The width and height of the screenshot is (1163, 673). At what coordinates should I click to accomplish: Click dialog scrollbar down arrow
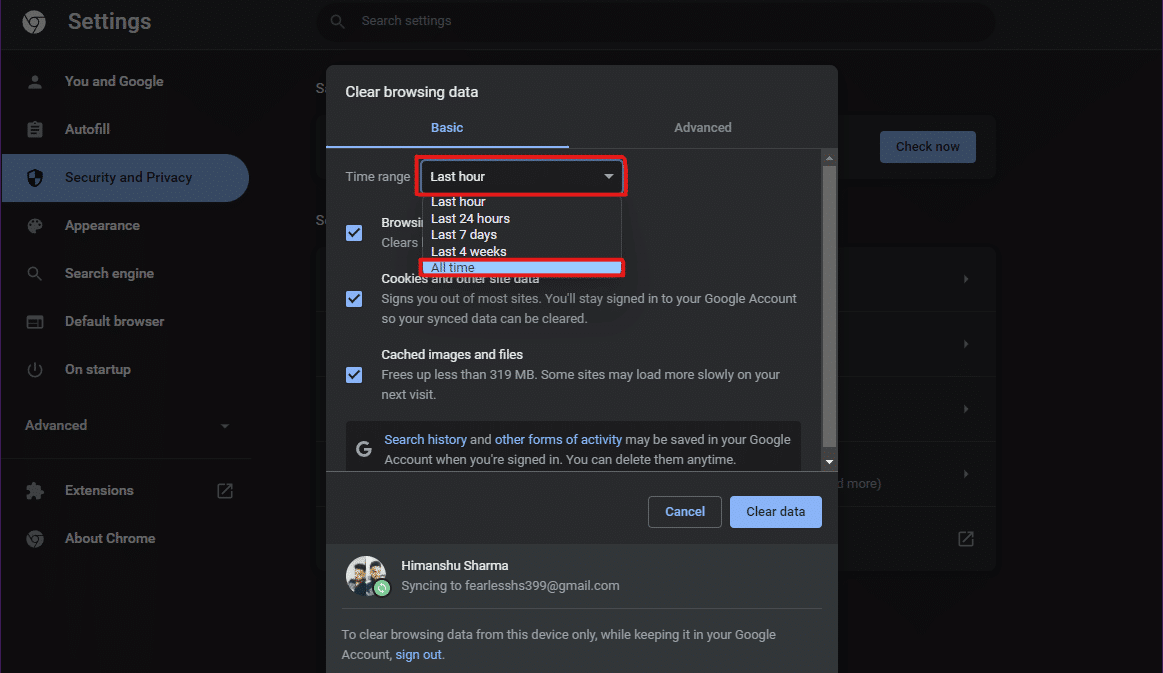coord(829,462)
